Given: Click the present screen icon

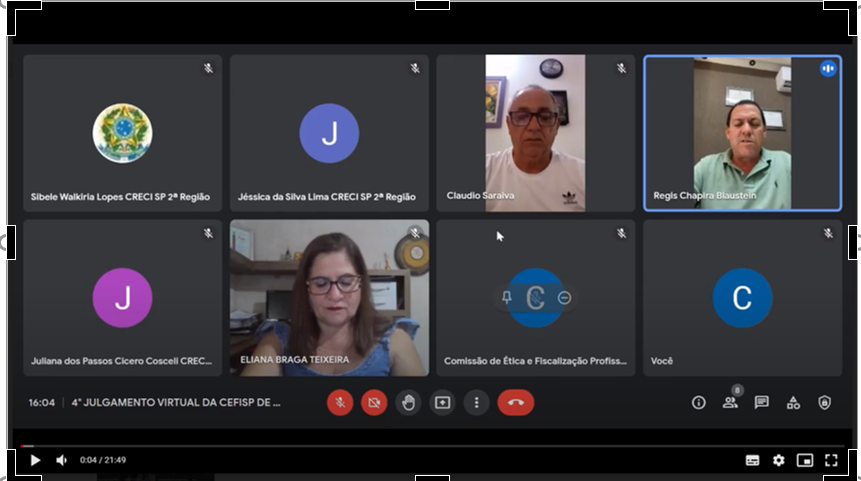Looking at the screenshot, I should coord(442,402).
